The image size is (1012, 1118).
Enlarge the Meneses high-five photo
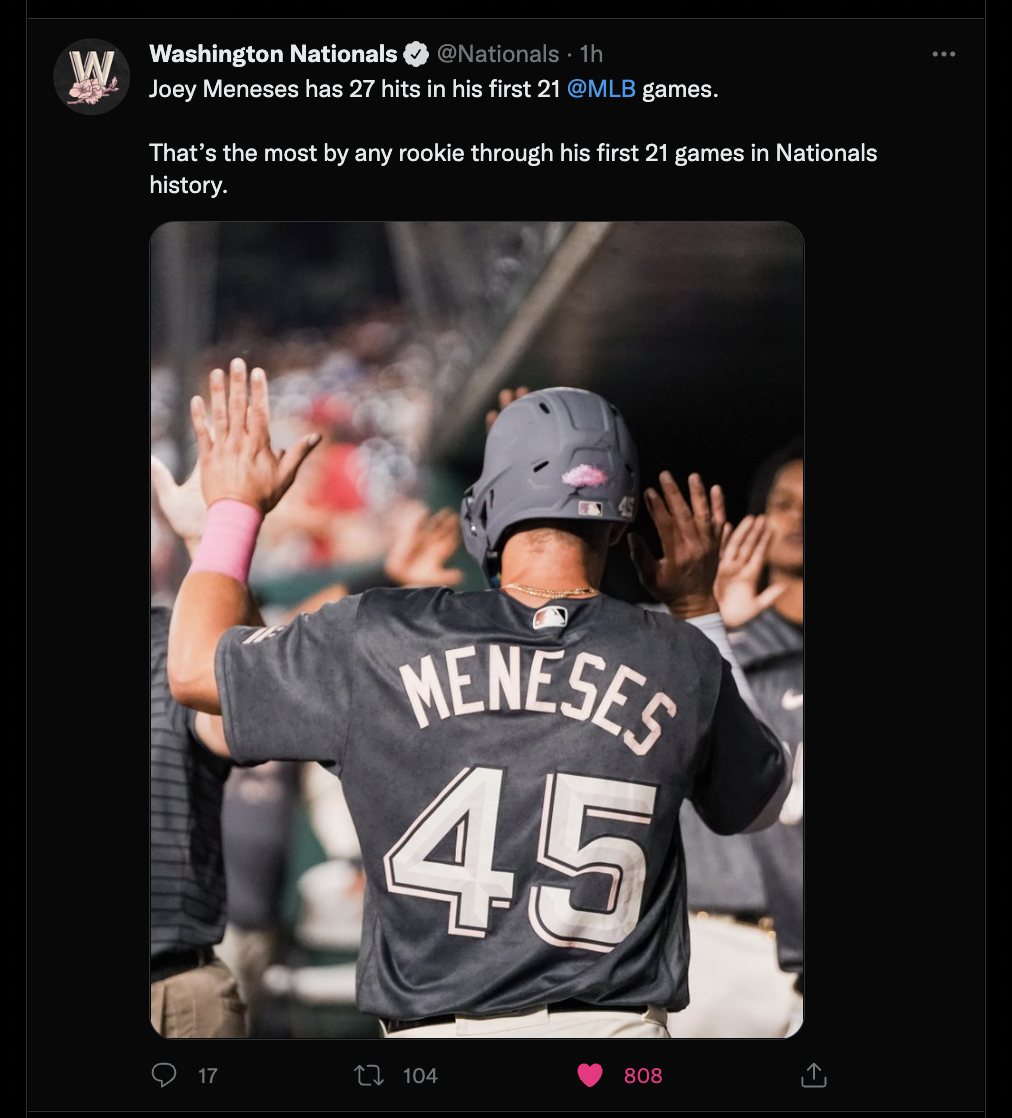pyautogui.click(x=477, y=630)
